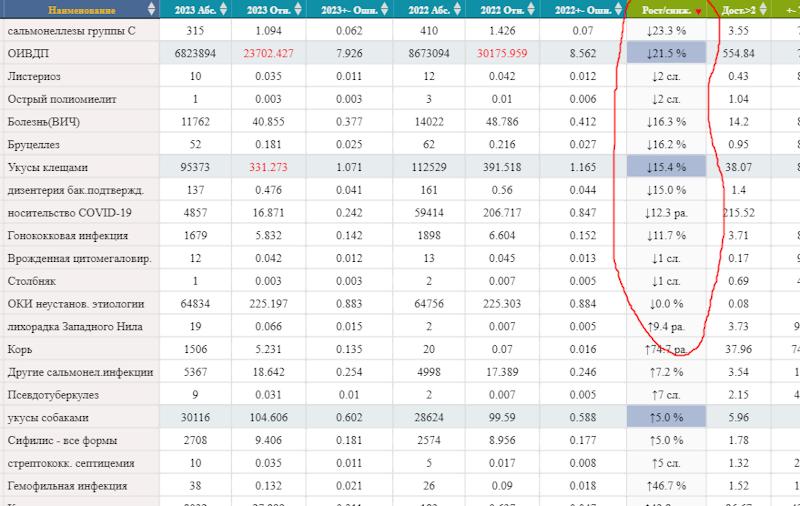Screen dimensions: 800x506
Task: Click sort arrows in 2022 Отн. header
Action: pos(531,10)
